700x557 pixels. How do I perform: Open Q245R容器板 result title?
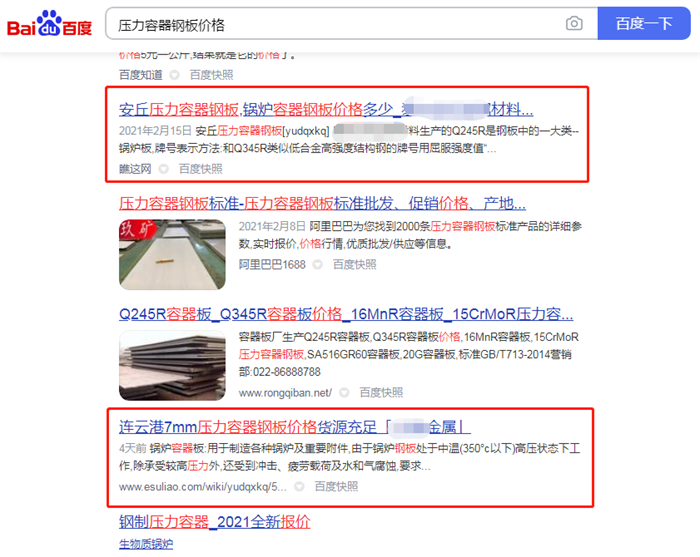click(x=346, y=314)
